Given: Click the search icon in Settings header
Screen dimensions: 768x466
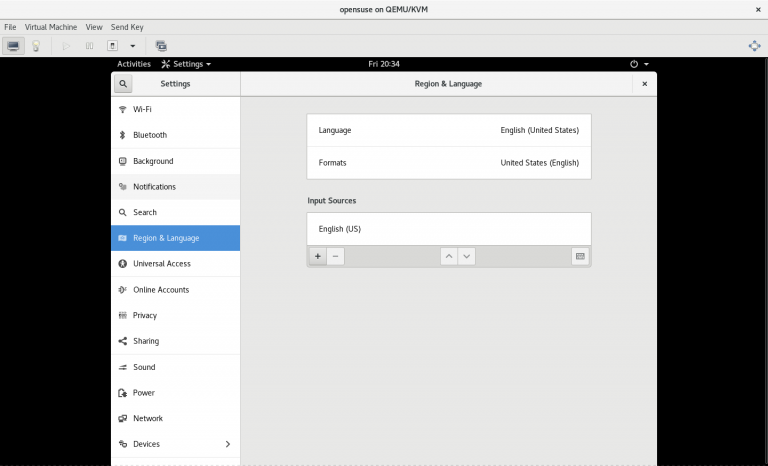Looking at the screenshot, I should (x=123, y=84).
